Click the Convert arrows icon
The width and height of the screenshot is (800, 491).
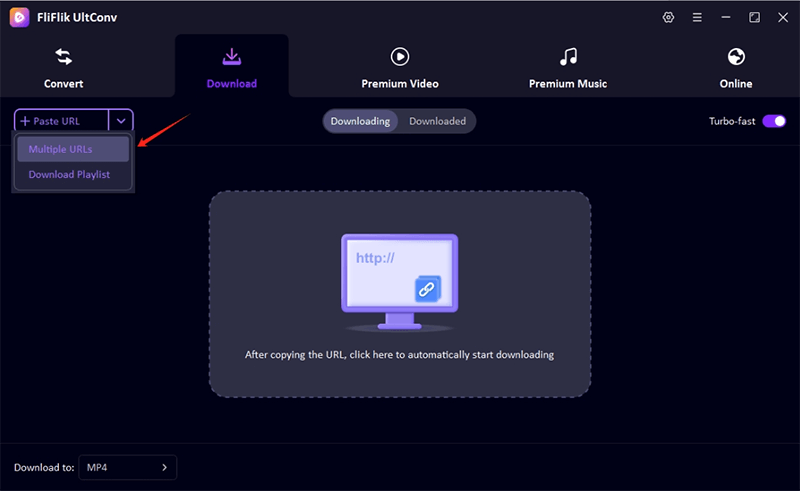click(x=63, y=57)
